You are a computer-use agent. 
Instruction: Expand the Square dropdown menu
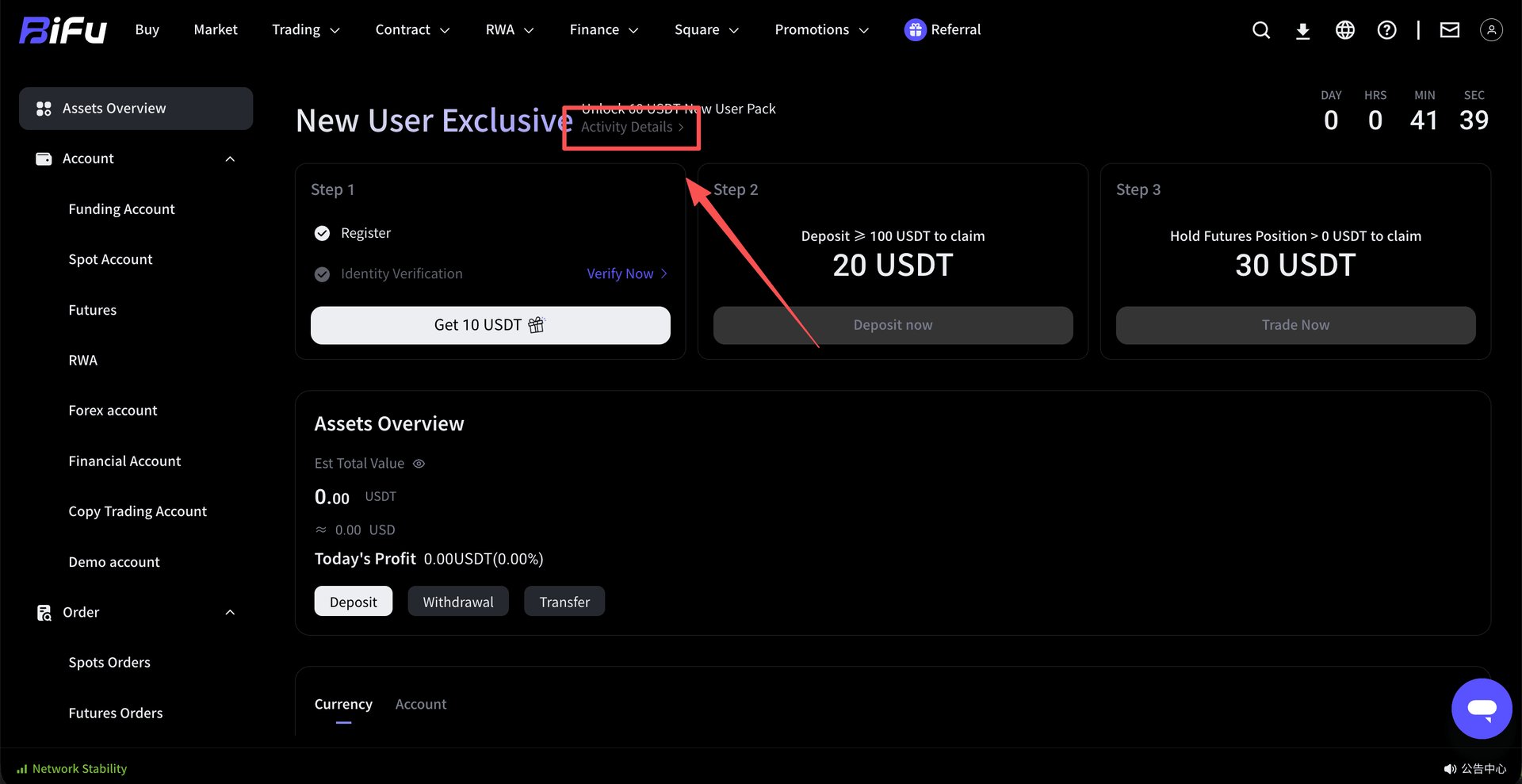(x=706, y=30)
